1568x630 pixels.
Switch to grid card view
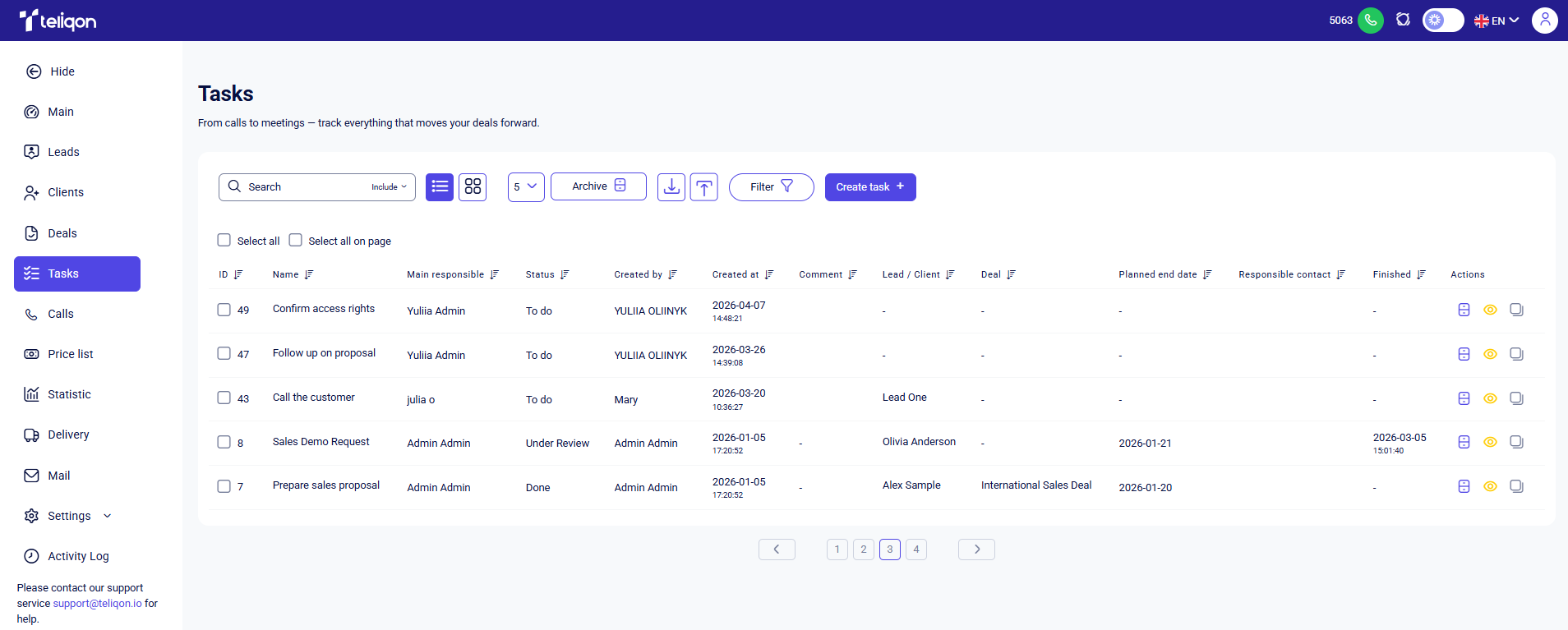click(x=473, y=187)
